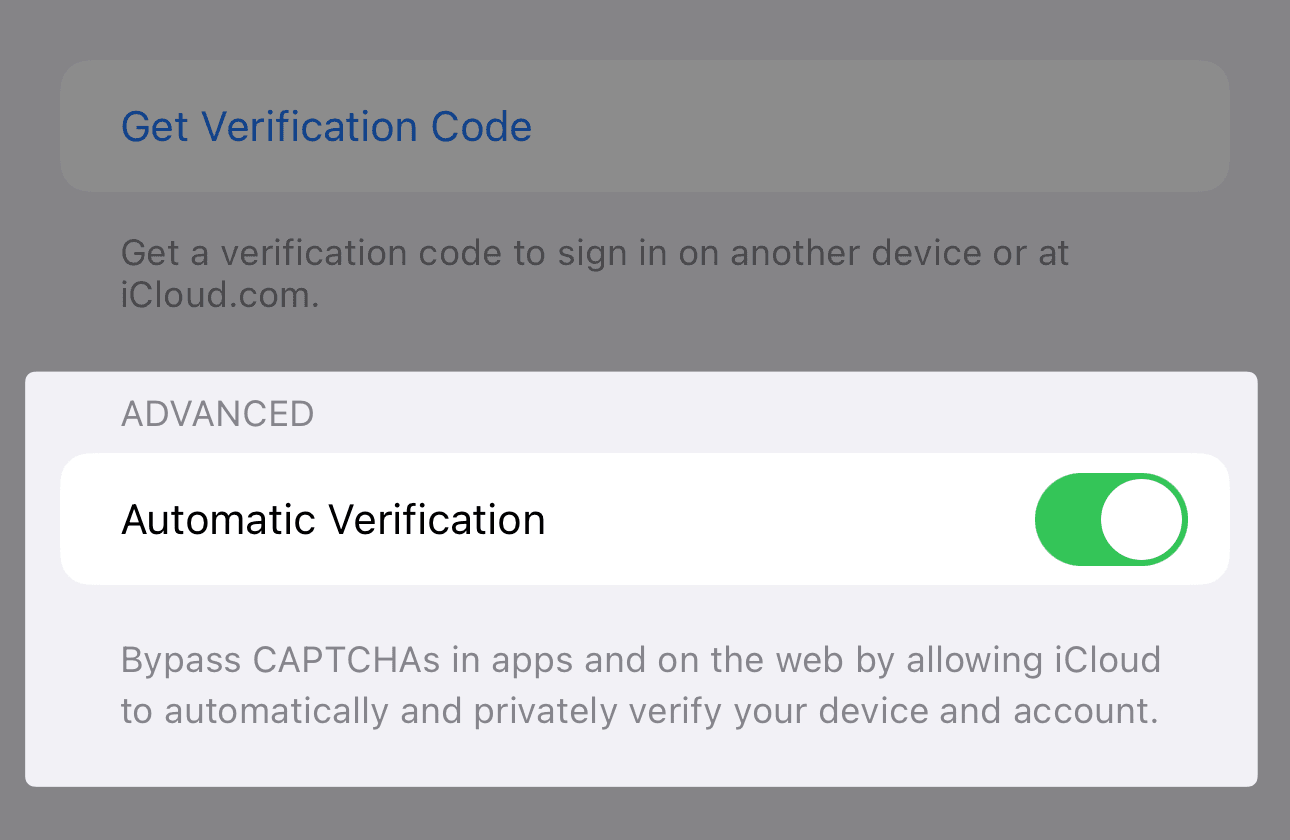Click the word iCloud.com in description

(219, 297)
